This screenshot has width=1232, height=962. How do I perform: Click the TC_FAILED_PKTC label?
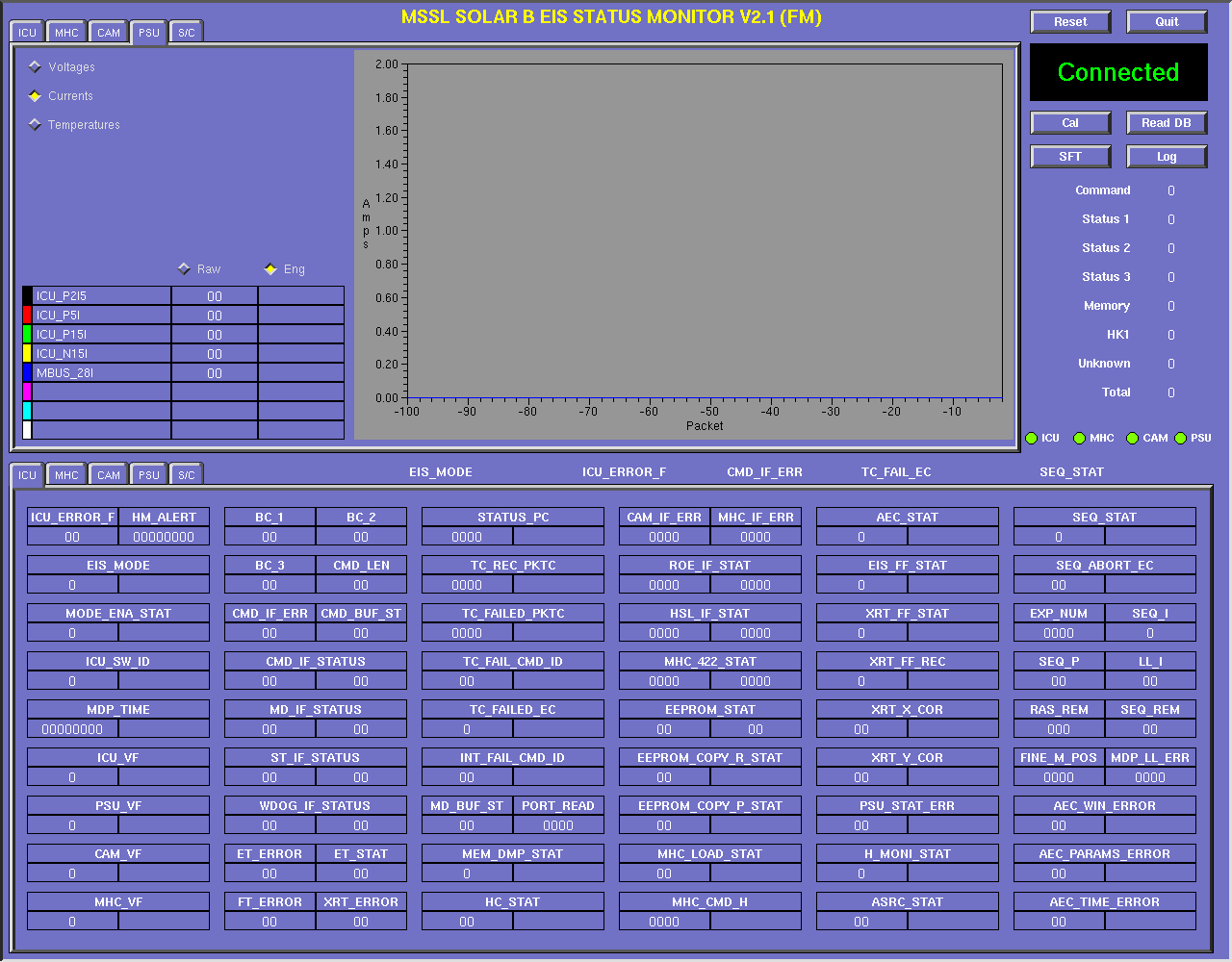pyautogui.click(x=513, y=614)
